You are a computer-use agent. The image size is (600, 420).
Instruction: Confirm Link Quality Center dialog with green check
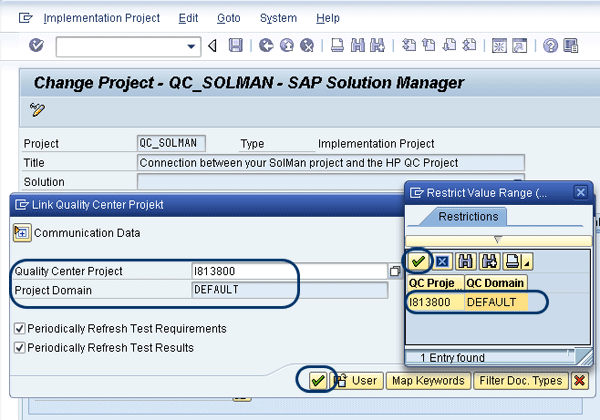pos(318,381)
